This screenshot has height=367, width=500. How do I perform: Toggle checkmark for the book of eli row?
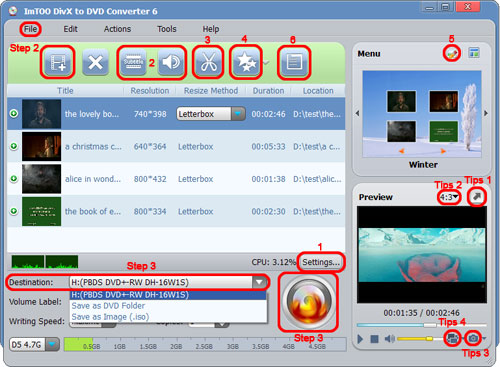[14, 211]
